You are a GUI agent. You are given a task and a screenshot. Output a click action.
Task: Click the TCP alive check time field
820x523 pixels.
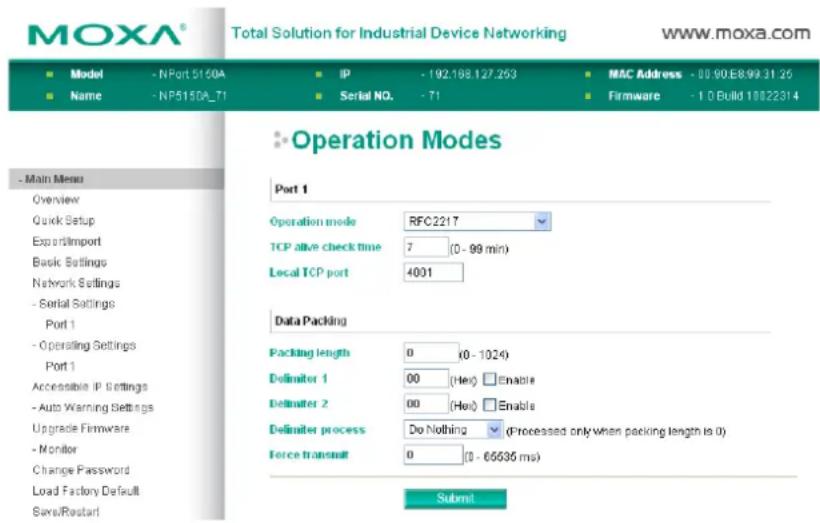coord(426,247)
